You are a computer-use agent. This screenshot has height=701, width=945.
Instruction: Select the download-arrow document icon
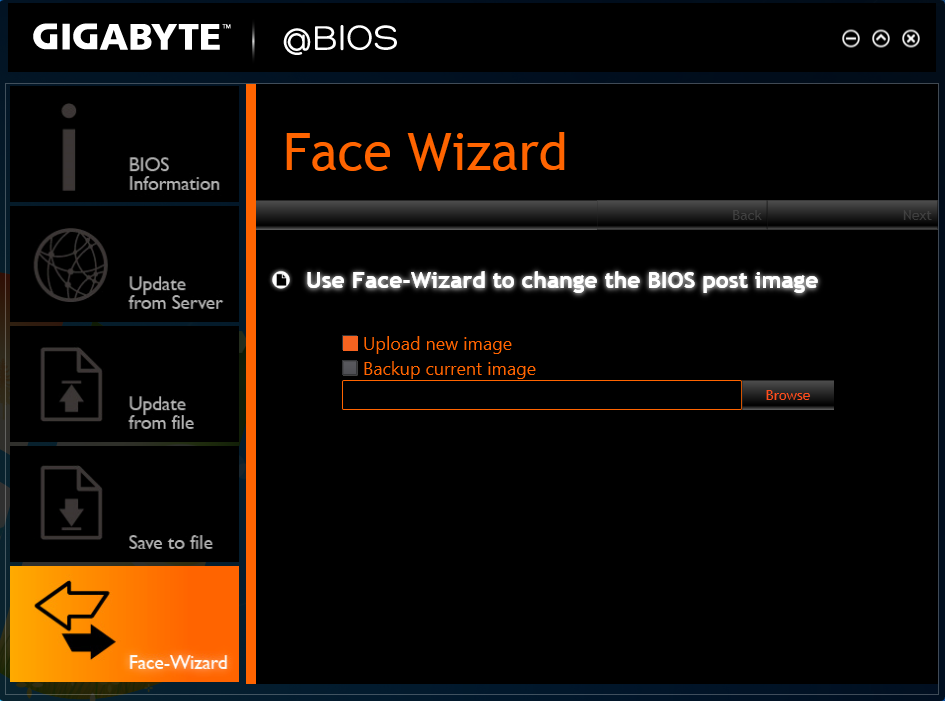pos(71,503)
